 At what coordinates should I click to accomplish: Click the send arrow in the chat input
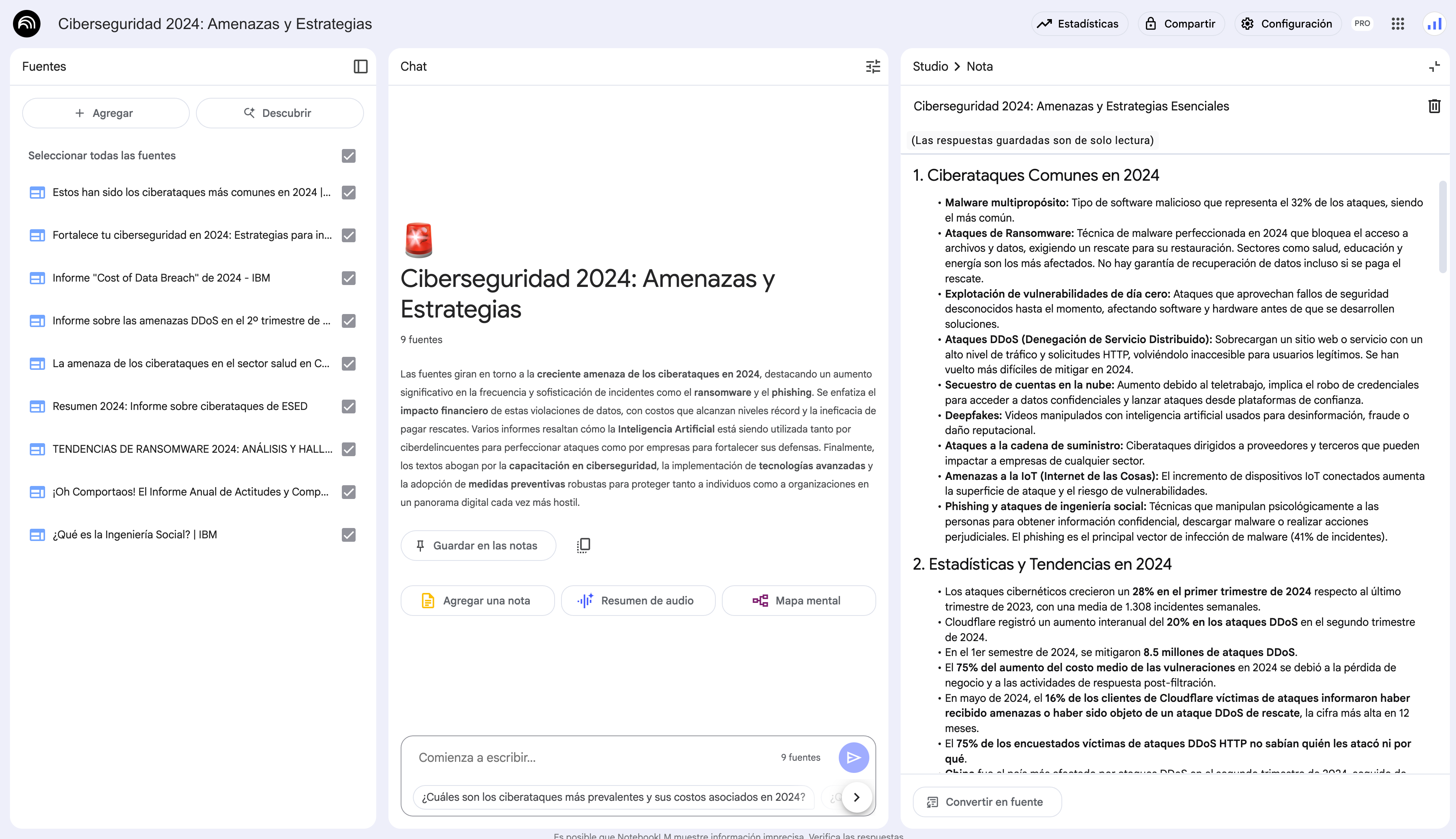click(x=854, y=757)
